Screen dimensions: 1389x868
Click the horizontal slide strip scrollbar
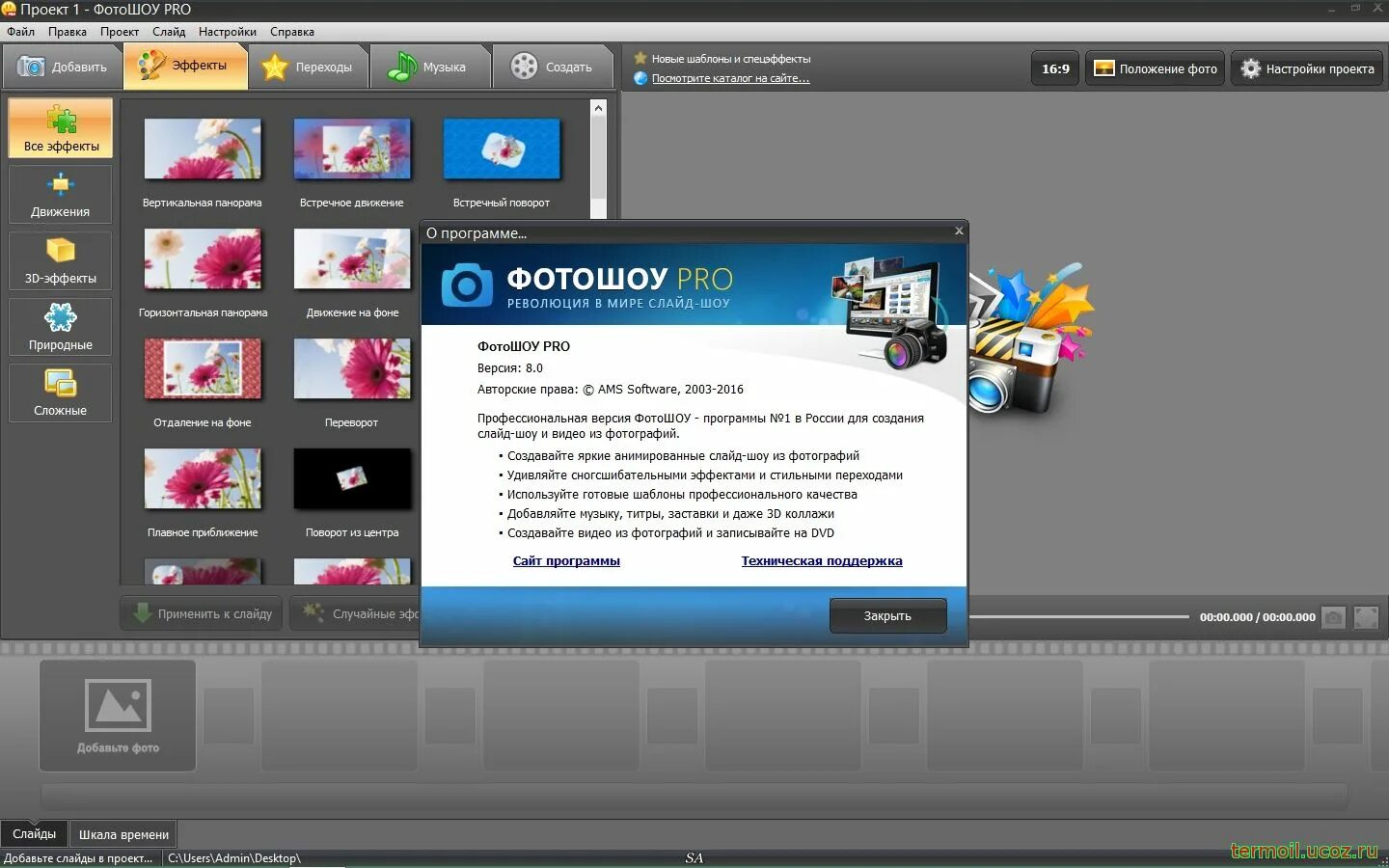coord(694,796)
